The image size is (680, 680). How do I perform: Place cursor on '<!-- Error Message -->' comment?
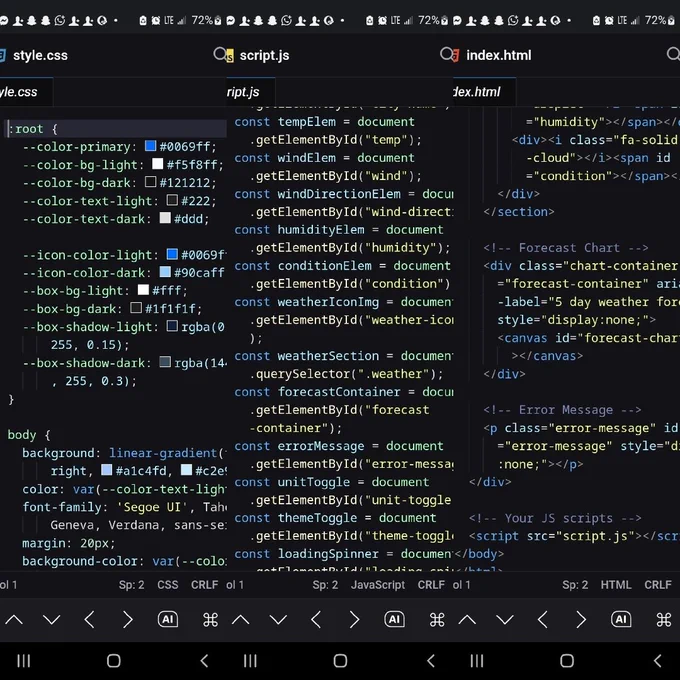pos(562,410)
